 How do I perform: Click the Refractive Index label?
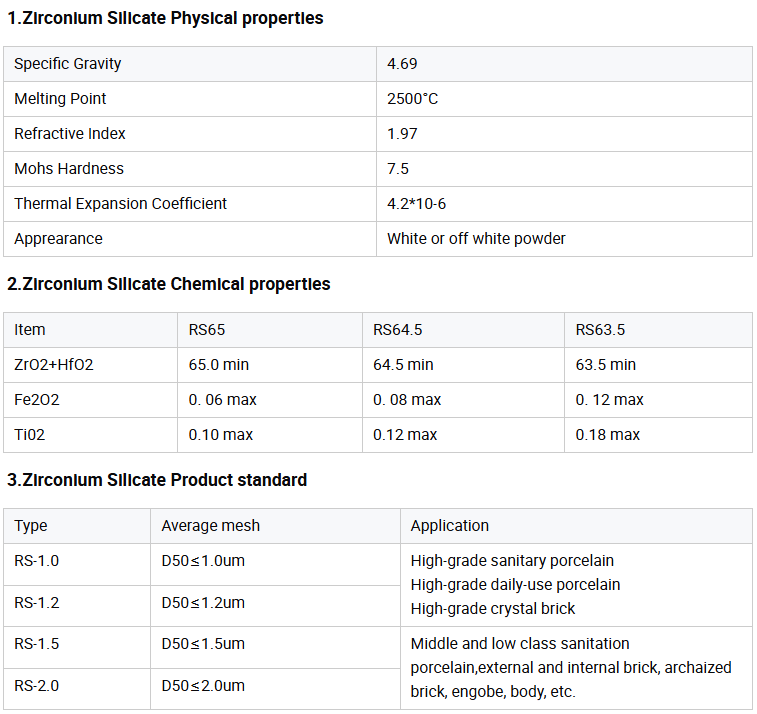70,134
